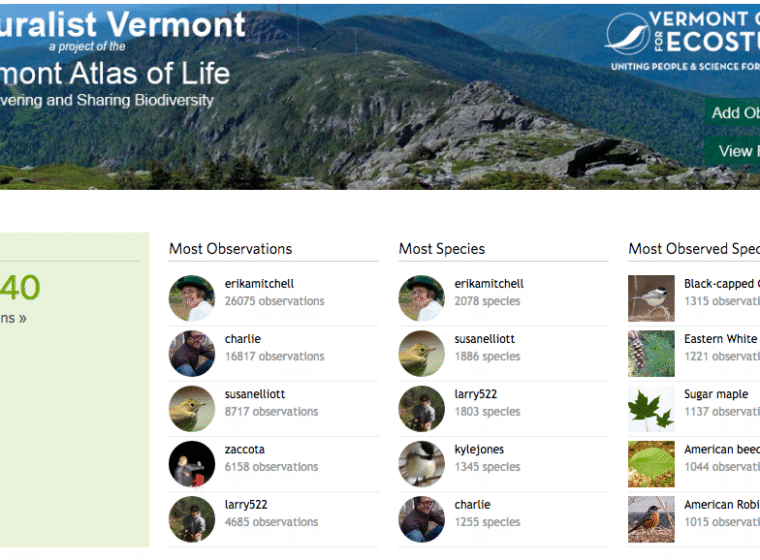Open kylejones's avatar under Most Species

click(422, 464)
